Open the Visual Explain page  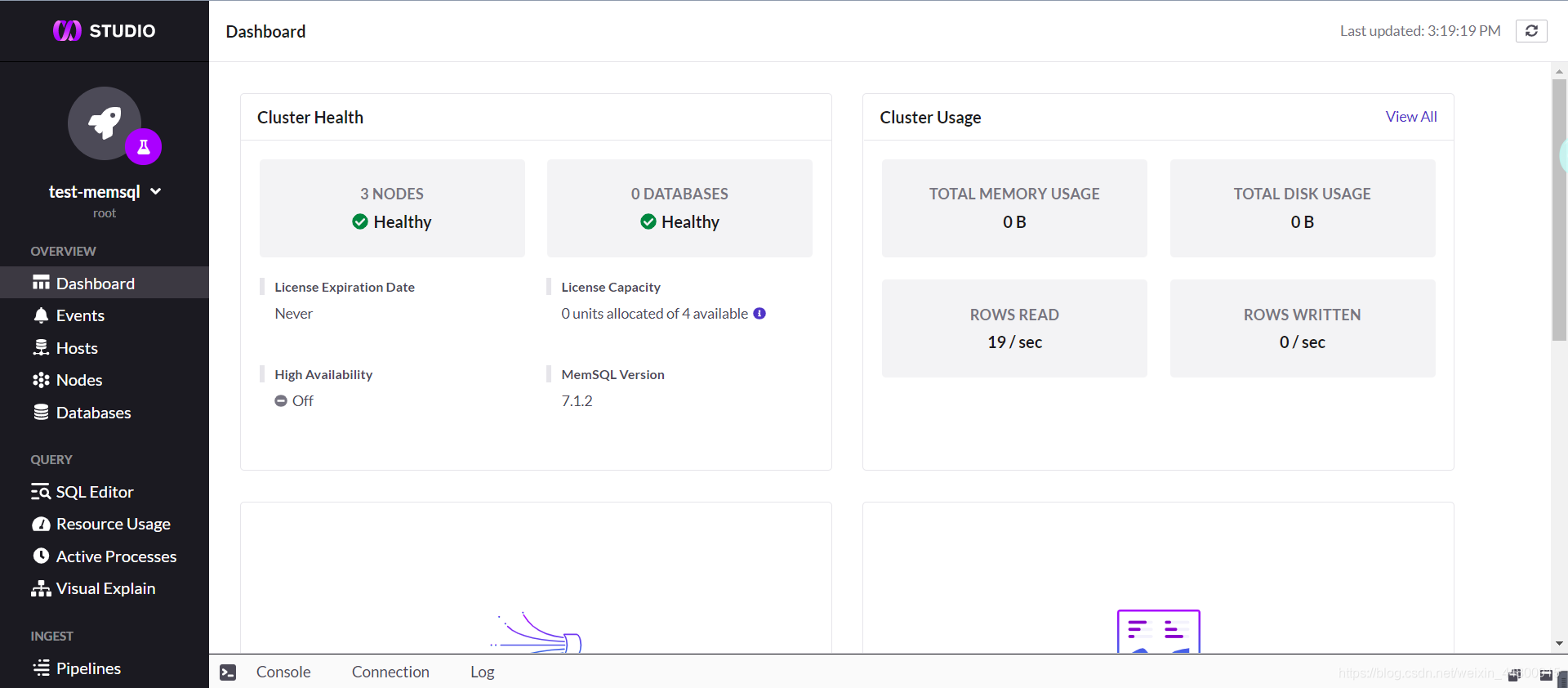pyautogui.click(x=105, y=588)
